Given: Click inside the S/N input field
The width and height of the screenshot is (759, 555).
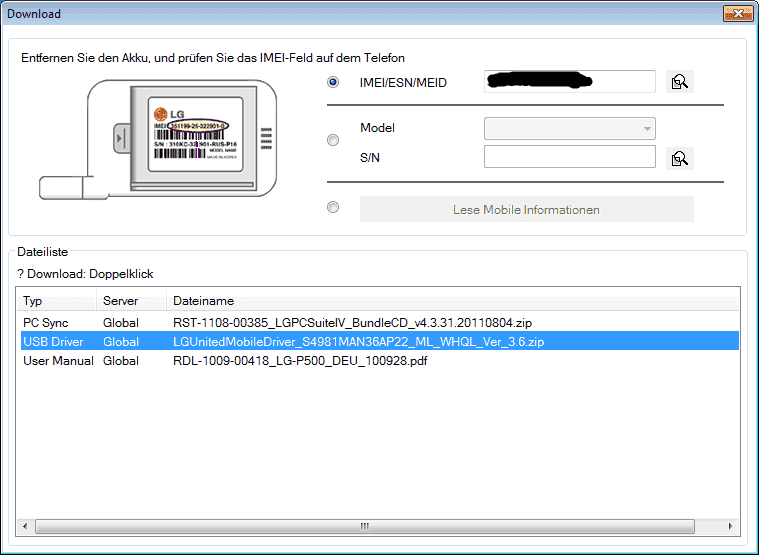Looking at the screenshot, I should [x=570, y=157].
